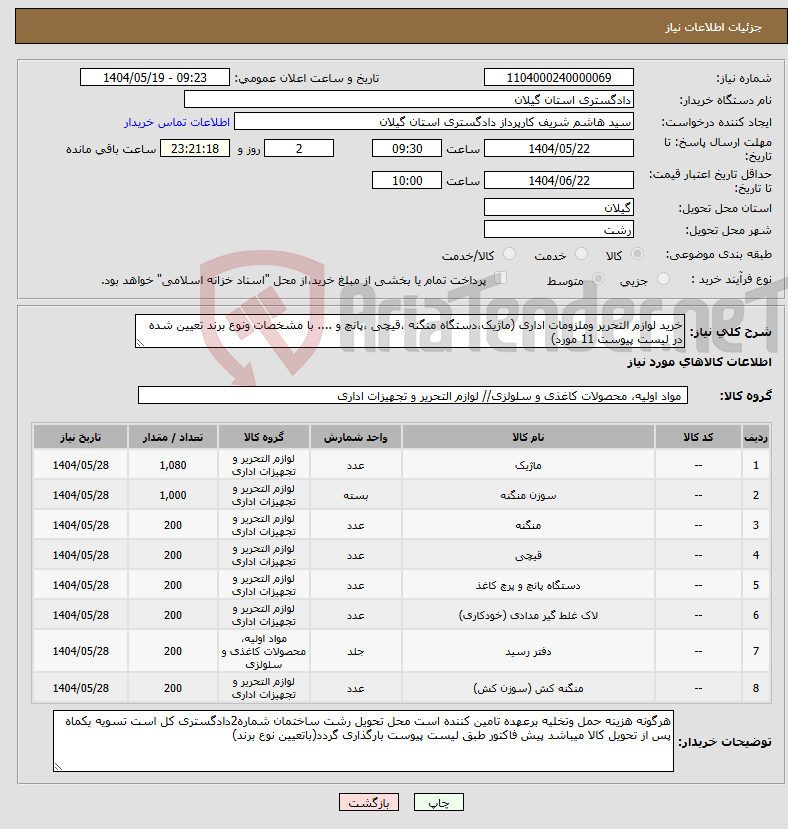Click the منگنه کش (سوزن کش) cell
The width and height of the screenshot is (788, 829).
click(528, 688)
